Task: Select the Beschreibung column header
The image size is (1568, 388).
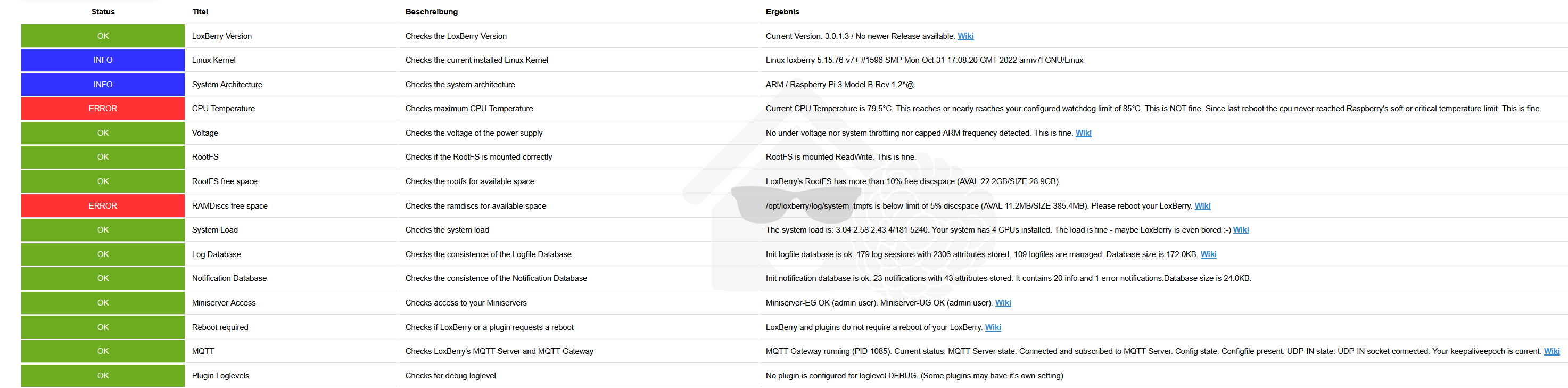Action: (x=432, y=12)
